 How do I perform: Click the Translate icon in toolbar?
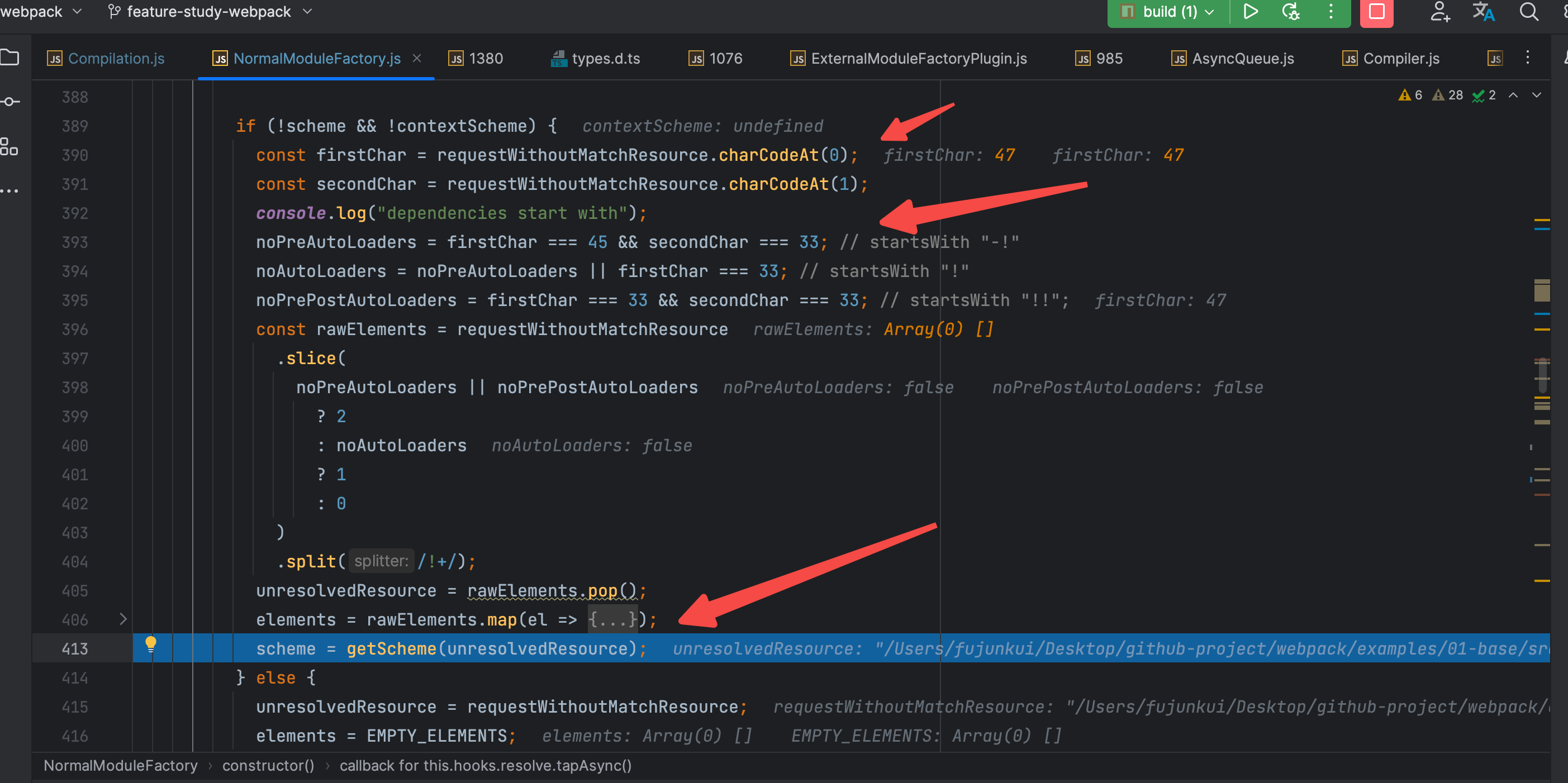pos(1483,12)
